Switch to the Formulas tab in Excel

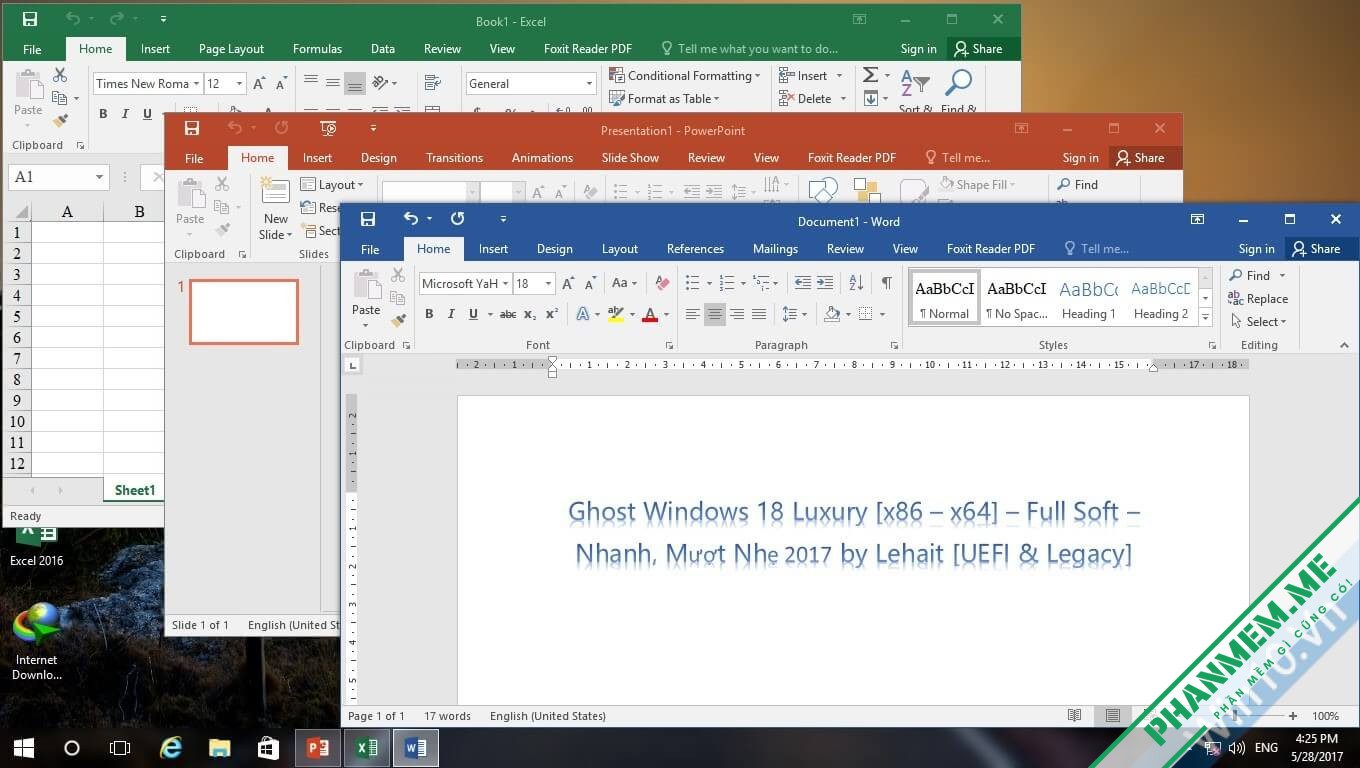click(x=317, y=49)
